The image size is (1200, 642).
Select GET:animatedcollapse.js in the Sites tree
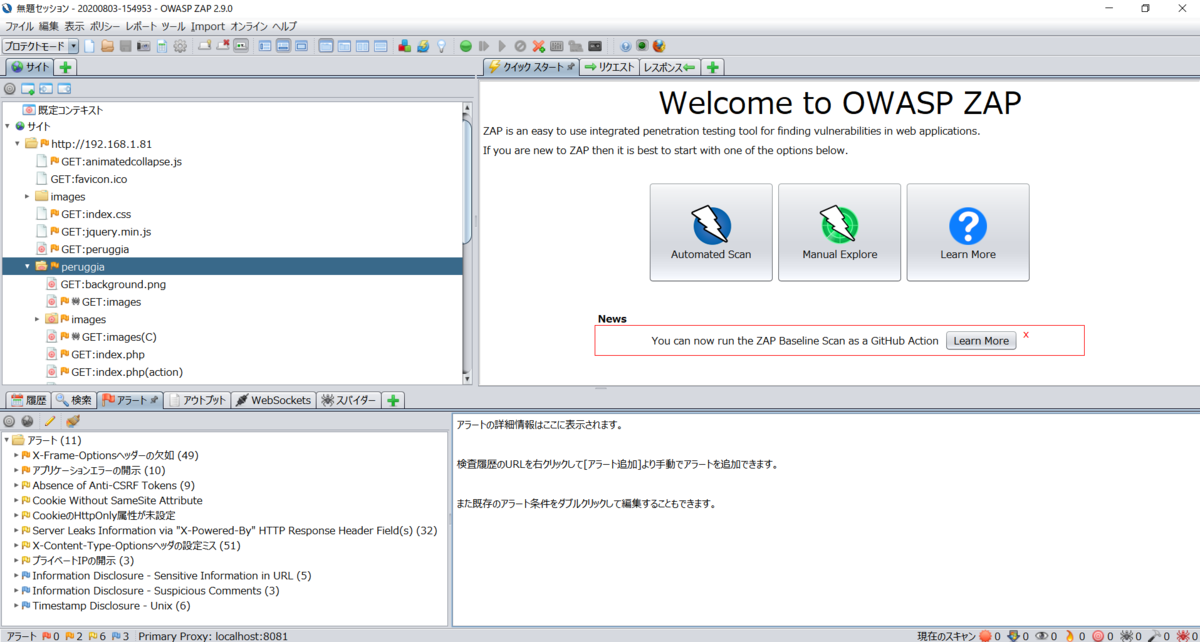121,161
